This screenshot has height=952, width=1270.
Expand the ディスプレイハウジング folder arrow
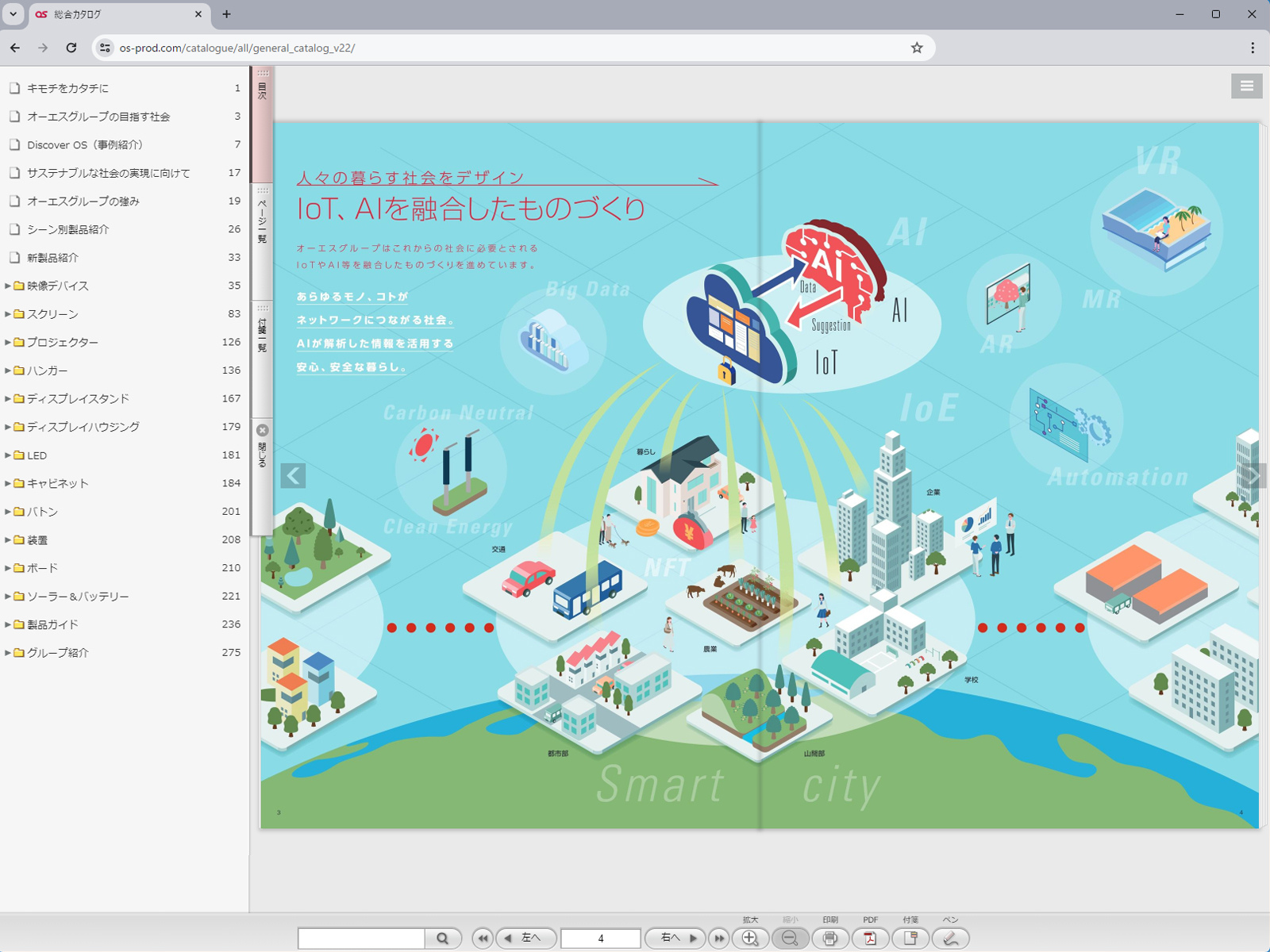coord(8,427)
